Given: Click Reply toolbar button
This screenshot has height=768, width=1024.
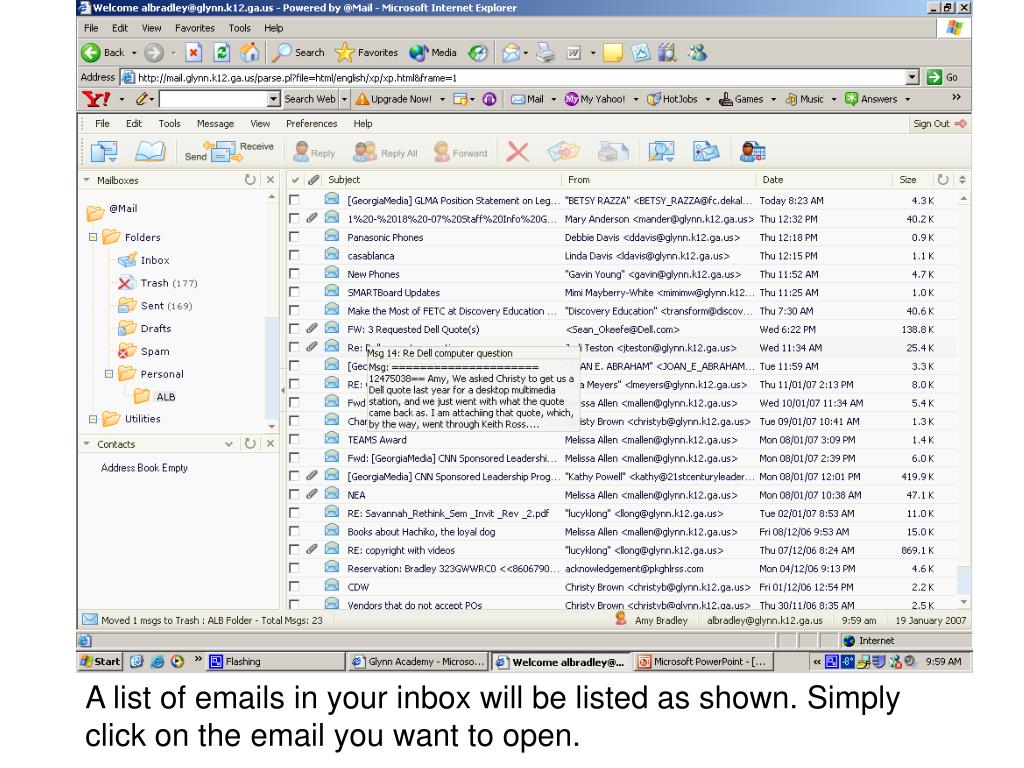Looking at the screenshot, I should [314, 152].
